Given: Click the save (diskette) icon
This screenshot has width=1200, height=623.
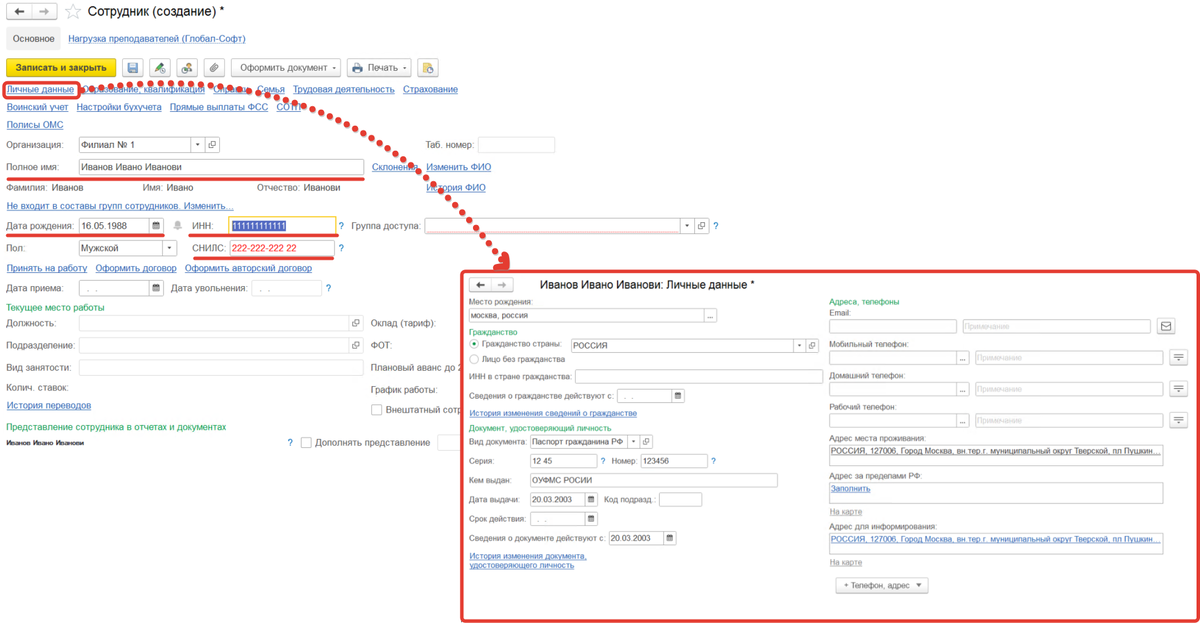Looking at the screenshot, I should 133,68.
